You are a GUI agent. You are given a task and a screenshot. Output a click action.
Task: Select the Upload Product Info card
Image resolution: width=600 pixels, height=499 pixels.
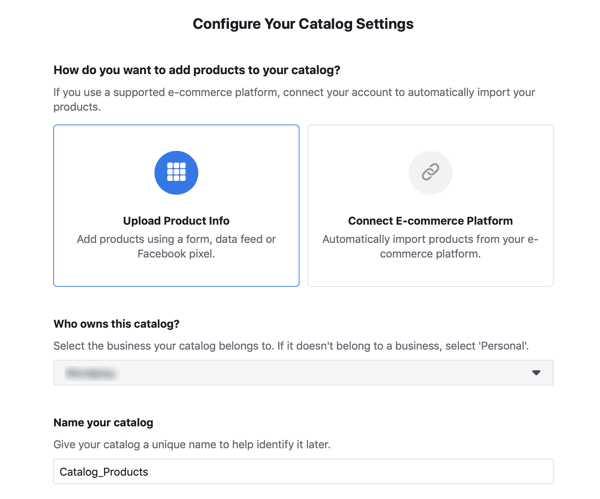176,205
